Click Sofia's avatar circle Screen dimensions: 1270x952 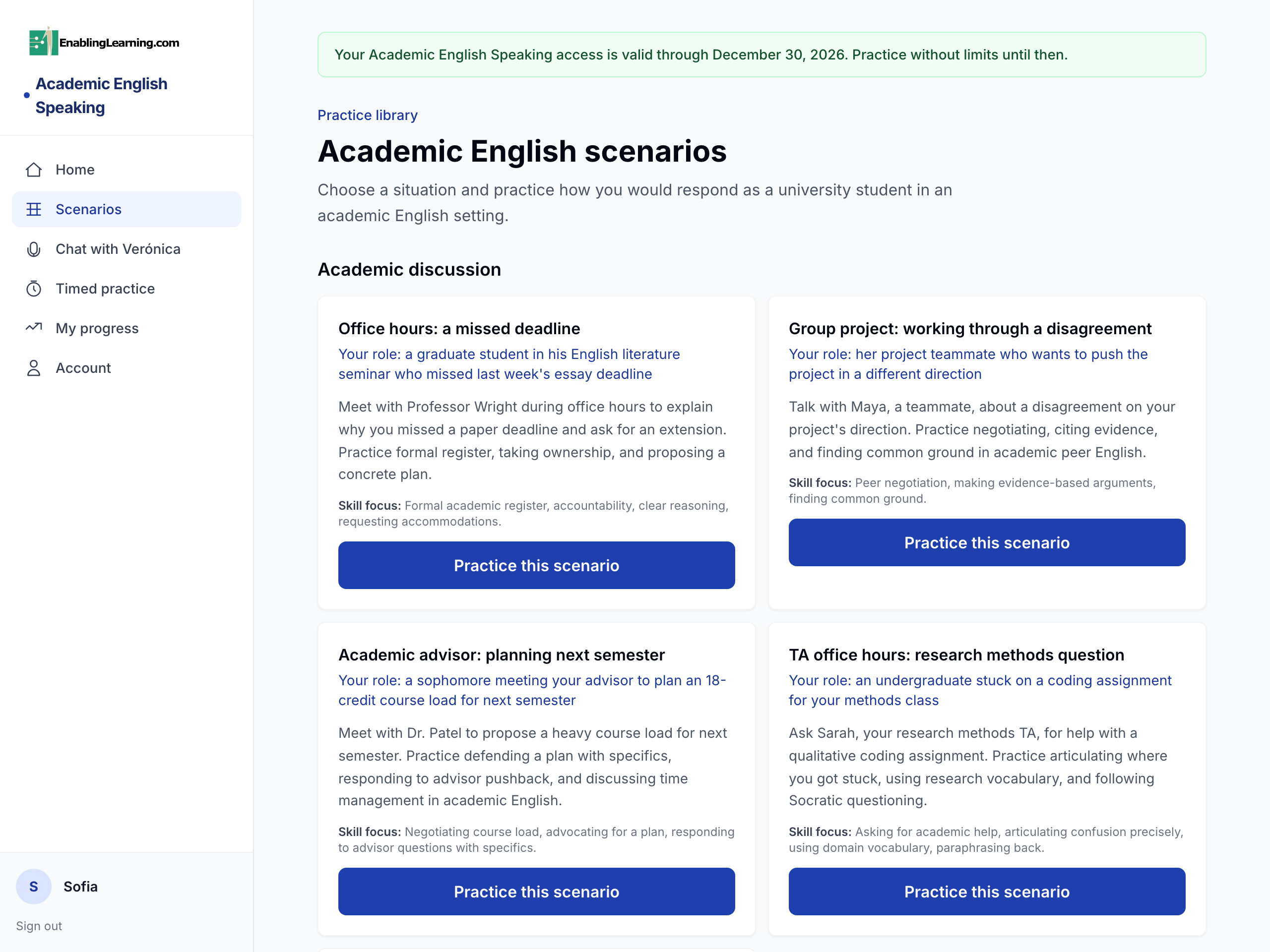coord(33,887)
